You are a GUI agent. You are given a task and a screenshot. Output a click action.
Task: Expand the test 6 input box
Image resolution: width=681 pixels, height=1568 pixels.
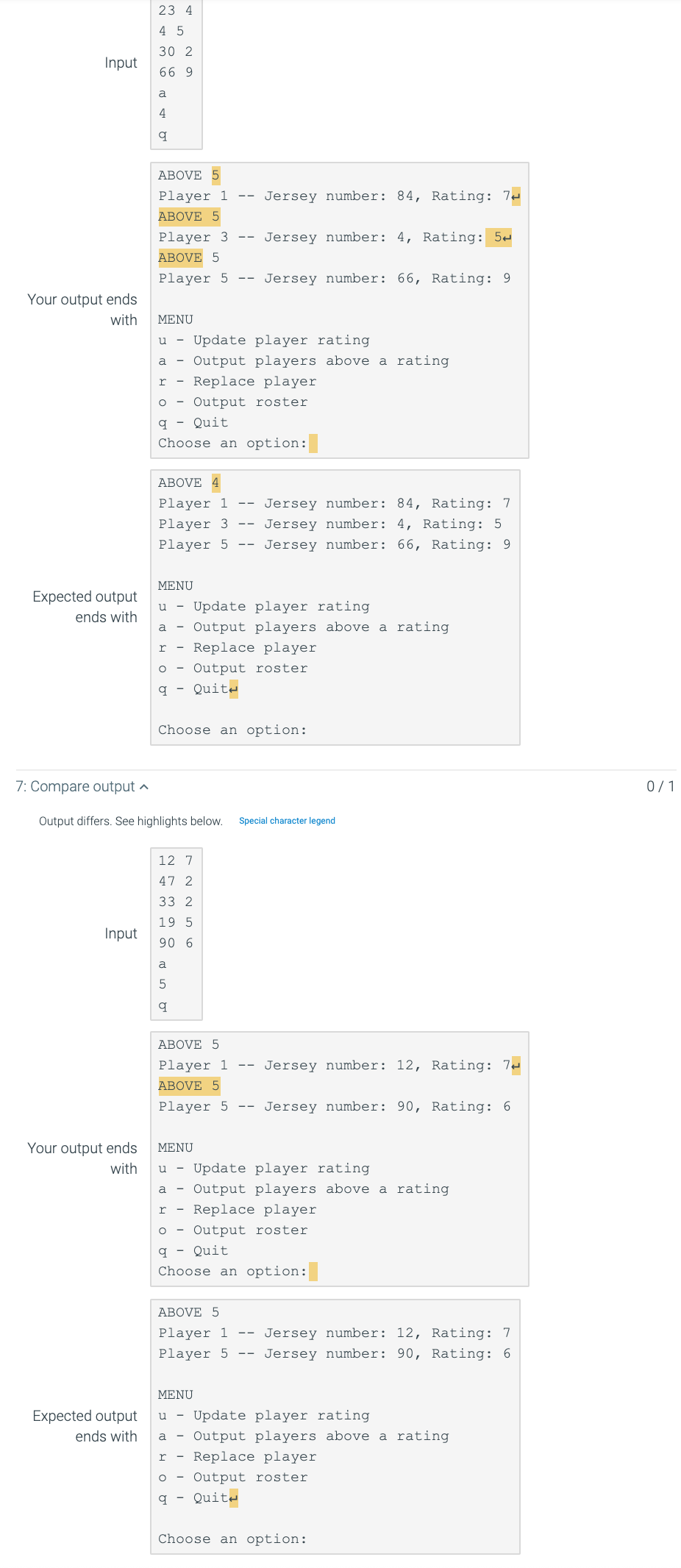175,74
